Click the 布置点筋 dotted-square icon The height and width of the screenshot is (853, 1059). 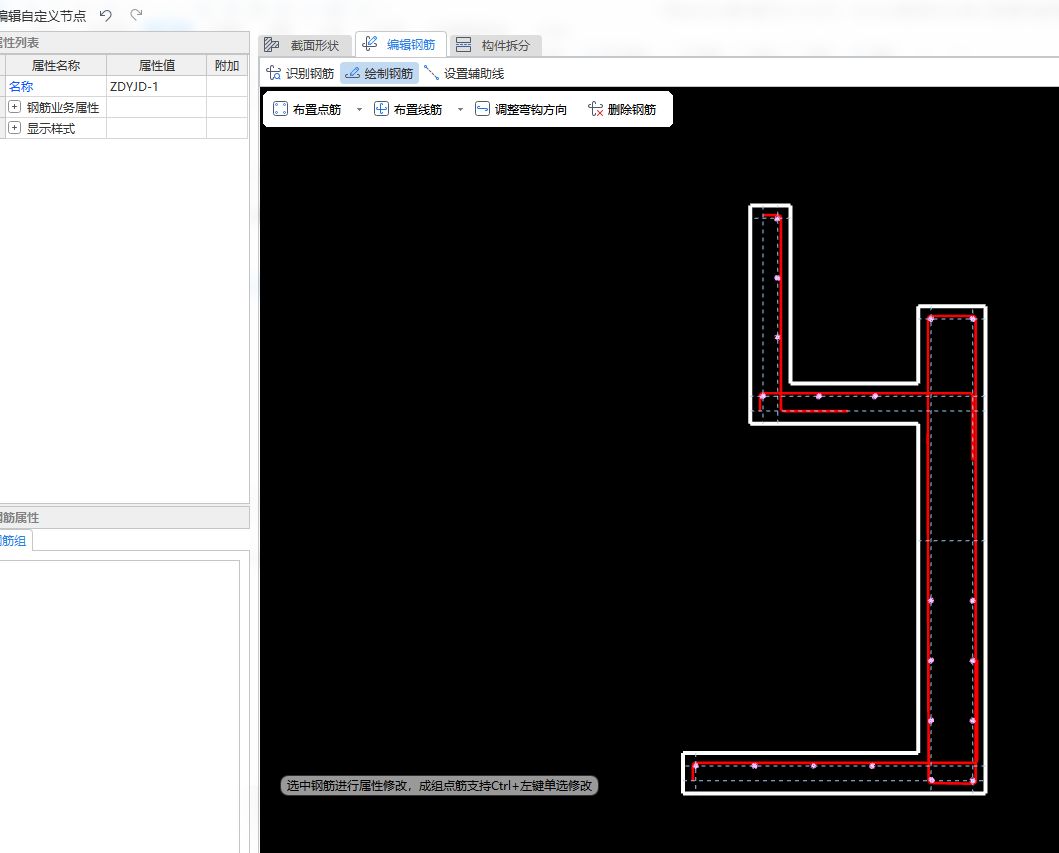coord(280,109)
